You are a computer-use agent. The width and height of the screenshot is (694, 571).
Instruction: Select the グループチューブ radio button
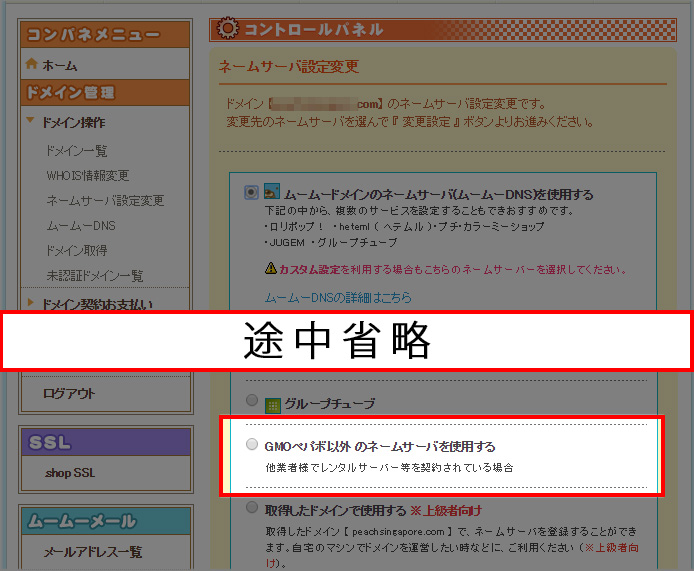click(252, 400)
